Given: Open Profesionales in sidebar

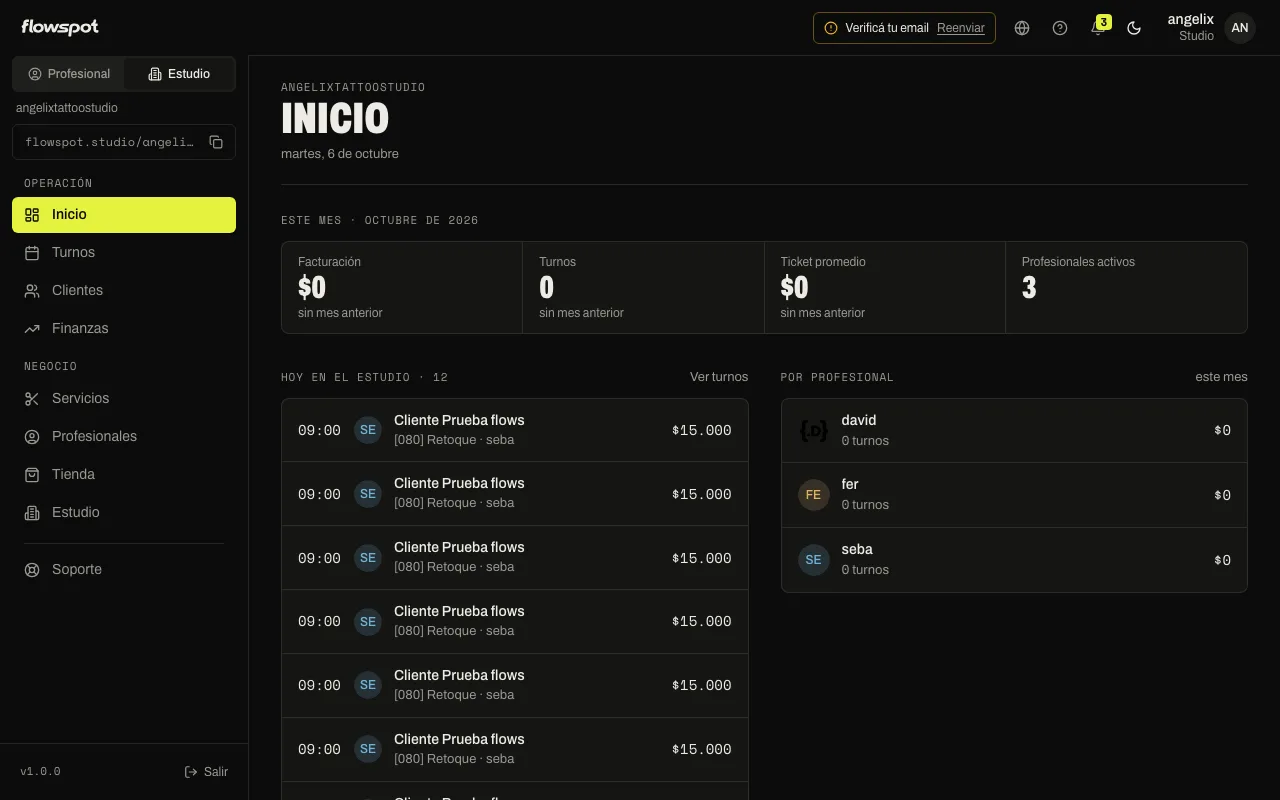Looking at the screenshot, I should pyautogui.click(x=124, y=437).
